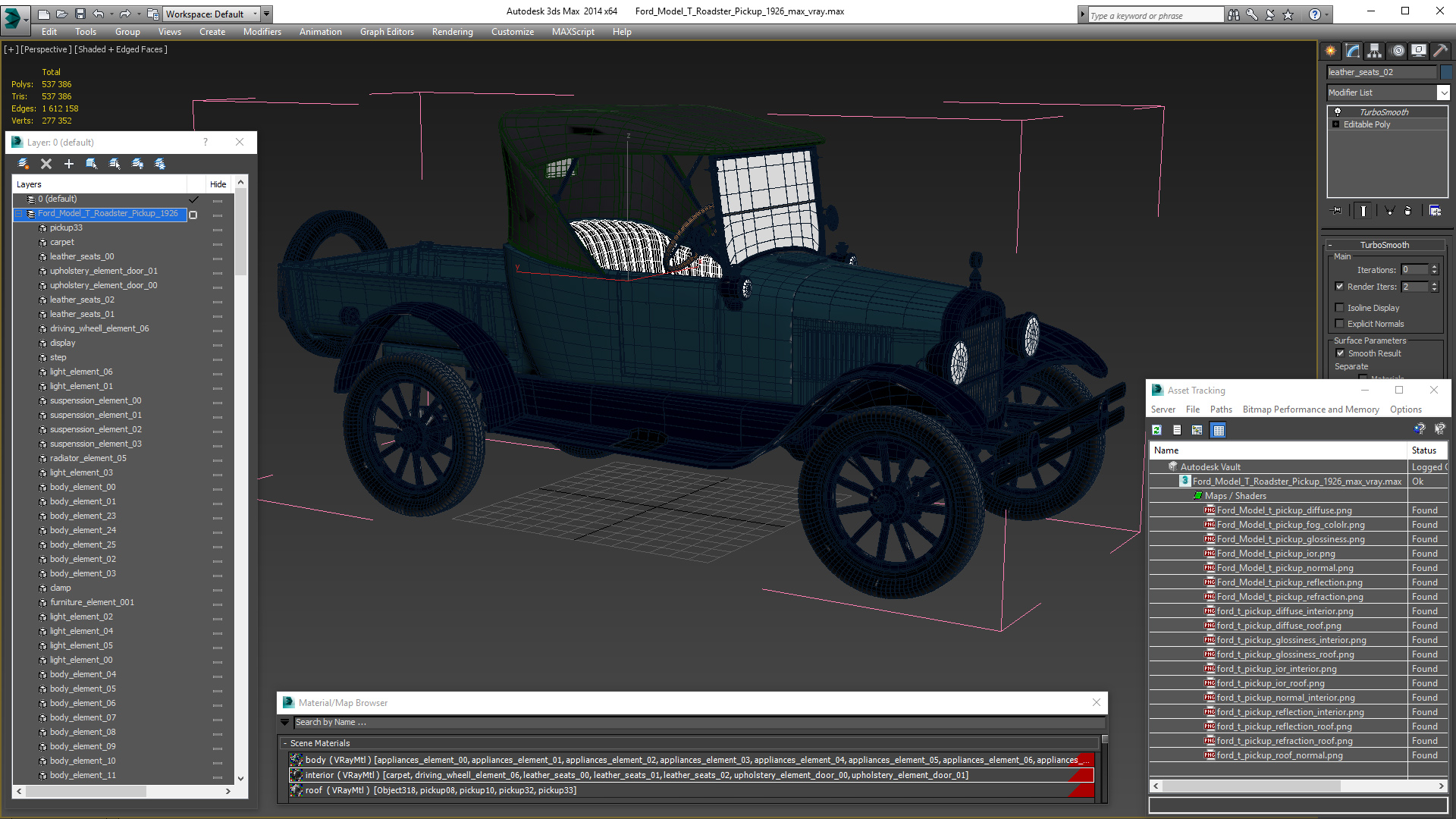1456x819 pixels.
Task: Enable Explicit Normals checkbox
Action: (x=1340, y=324)
